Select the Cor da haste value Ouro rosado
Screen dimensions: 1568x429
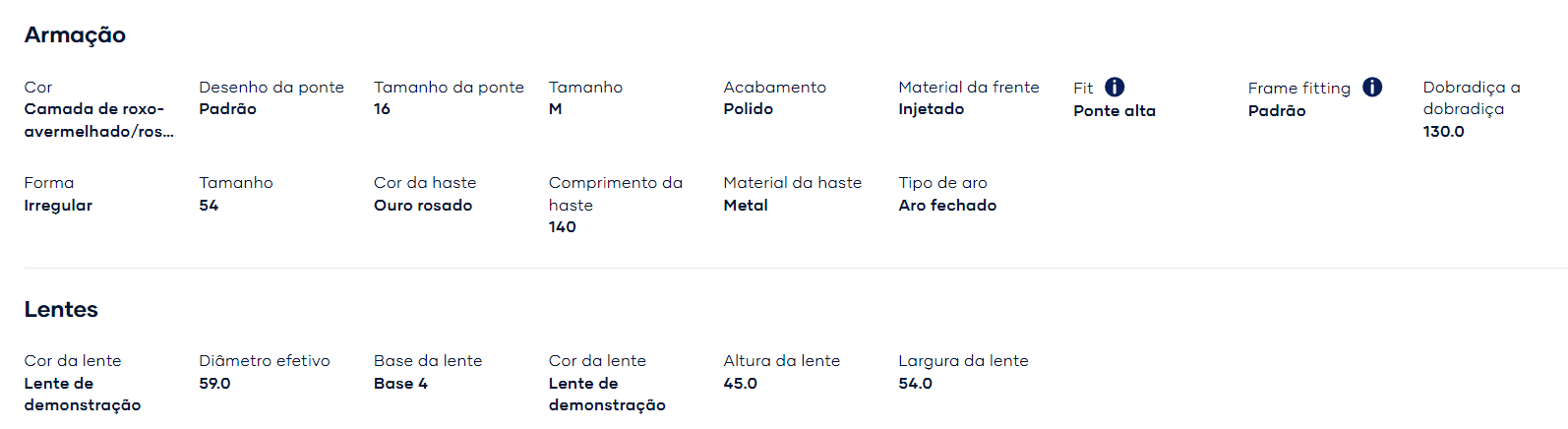(423, 206)
